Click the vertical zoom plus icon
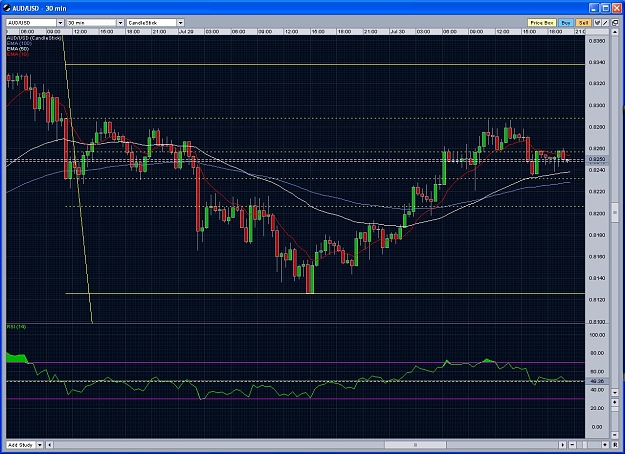This screenshot has width=625, height=454. point(615,402)
